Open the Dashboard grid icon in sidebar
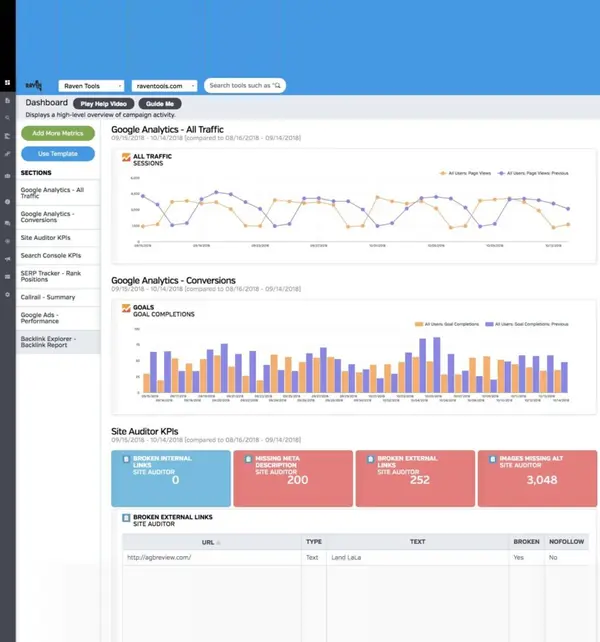This screenshot has height=642, width=600. [x=7, y=83]
